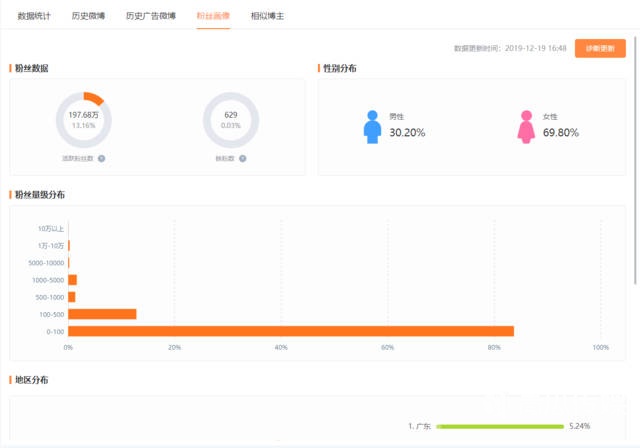This screenshot has height=448, width=640.
Task: Click the 100-500 fan level bar
Action: (102, 314)
